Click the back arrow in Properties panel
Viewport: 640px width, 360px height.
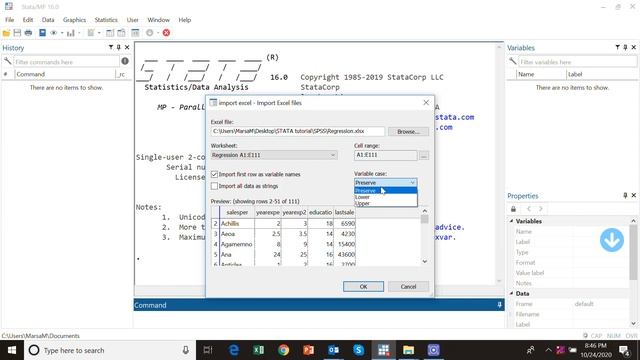click(529, 209)
